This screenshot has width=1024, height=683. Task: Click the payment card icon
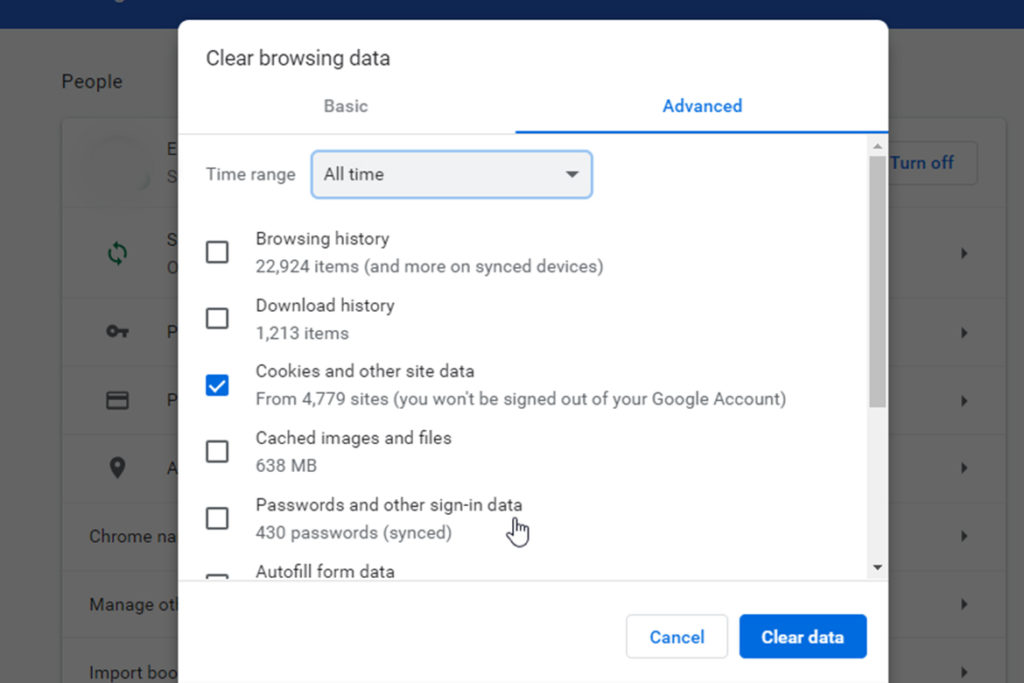coord(118,400)
